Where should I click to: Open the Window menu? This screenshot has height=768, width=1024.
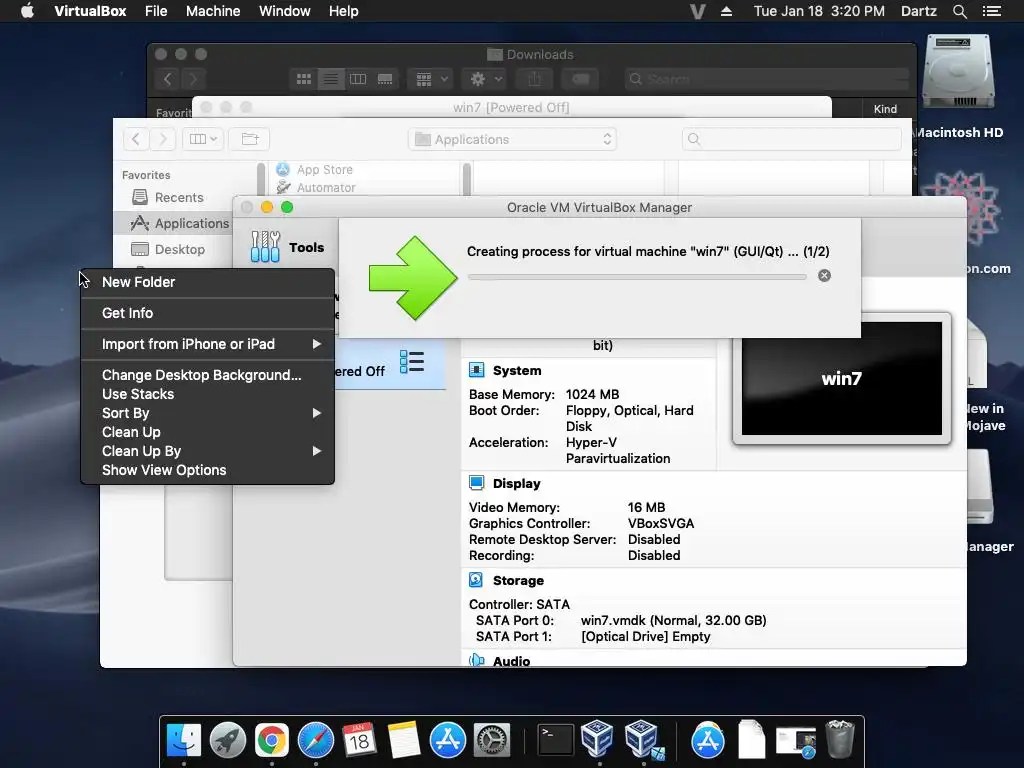click(x=285, y=11)
